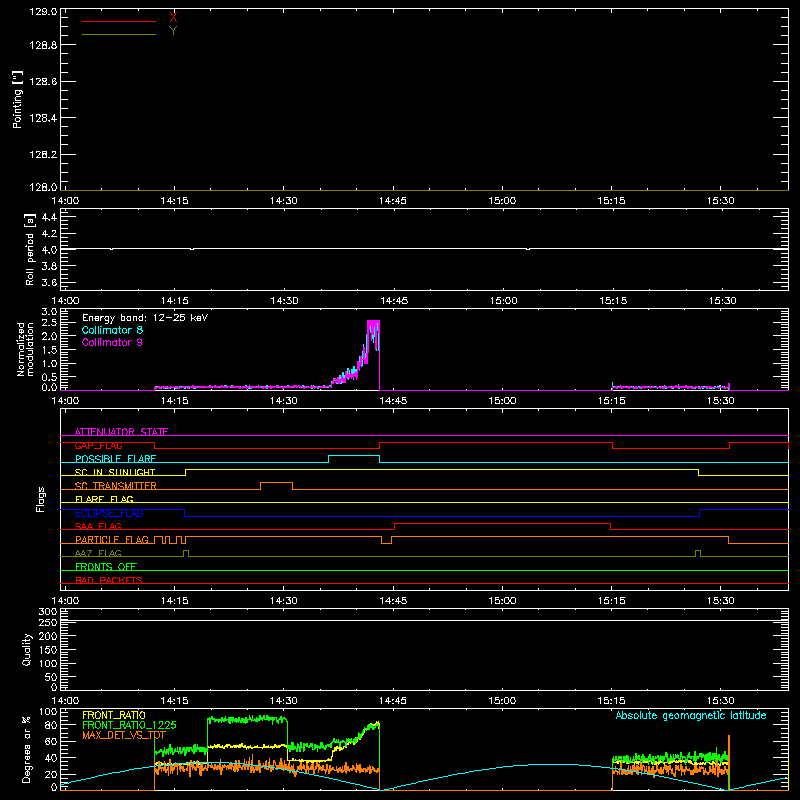
Task: Click the 4.0 tick on Roll period axis
Action: click(49, 250)
